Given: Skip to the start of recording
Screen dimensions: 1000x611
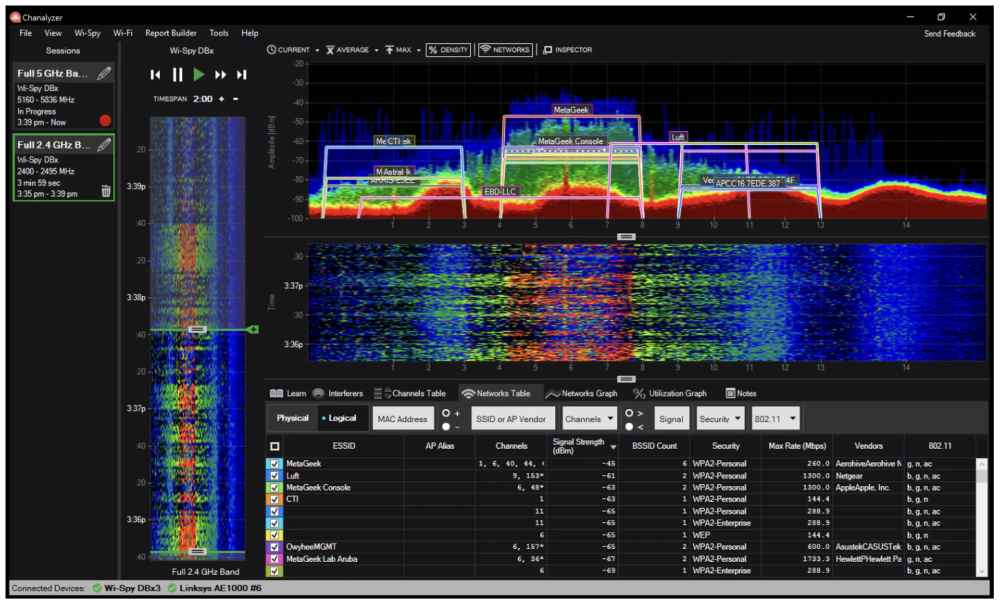Looking at the screenshot, I should (x=155, y=75).
